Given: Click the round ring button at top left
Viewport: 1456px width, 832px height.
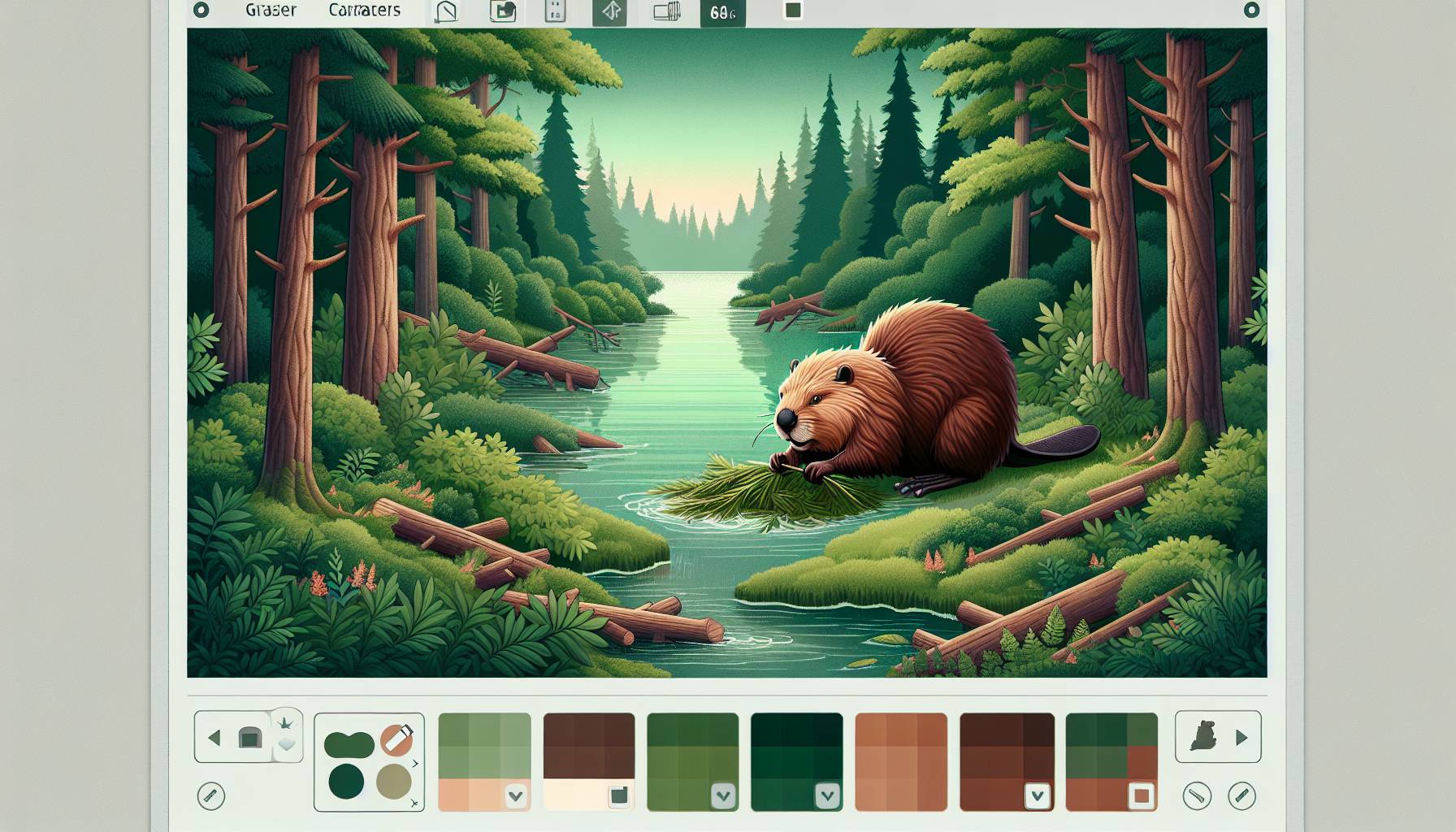Looking at the screenshot, I should coord(201,11).
